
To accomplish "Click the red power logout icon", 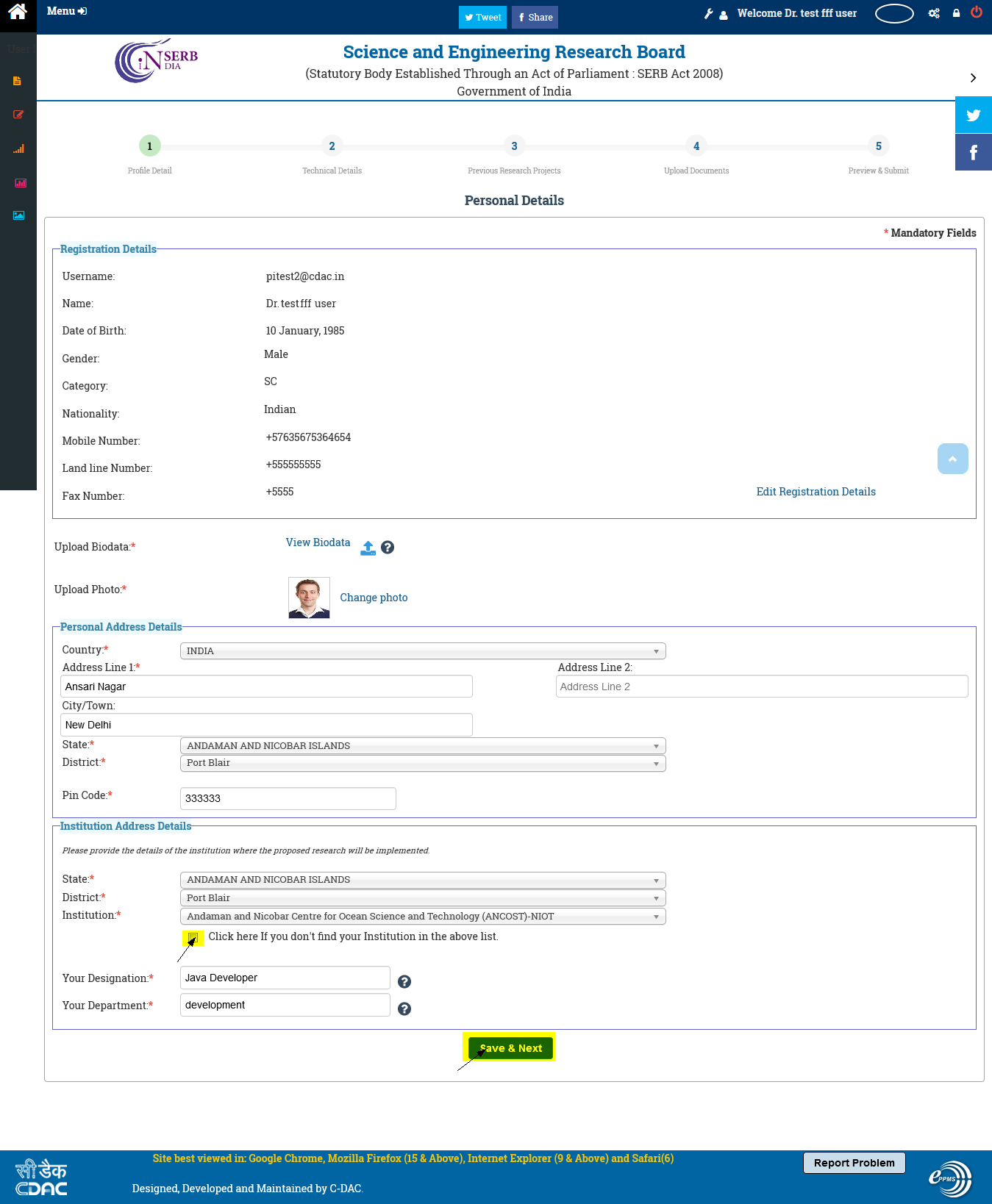I will [977, 12].
